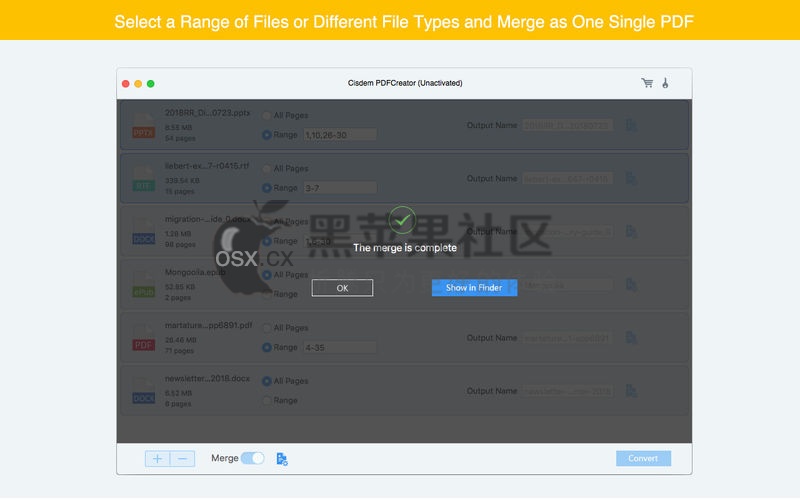This screenshot has width=800, height=500.
Task: Maximize window with green button
Action: pyautogui.click(x=151, y=84)
